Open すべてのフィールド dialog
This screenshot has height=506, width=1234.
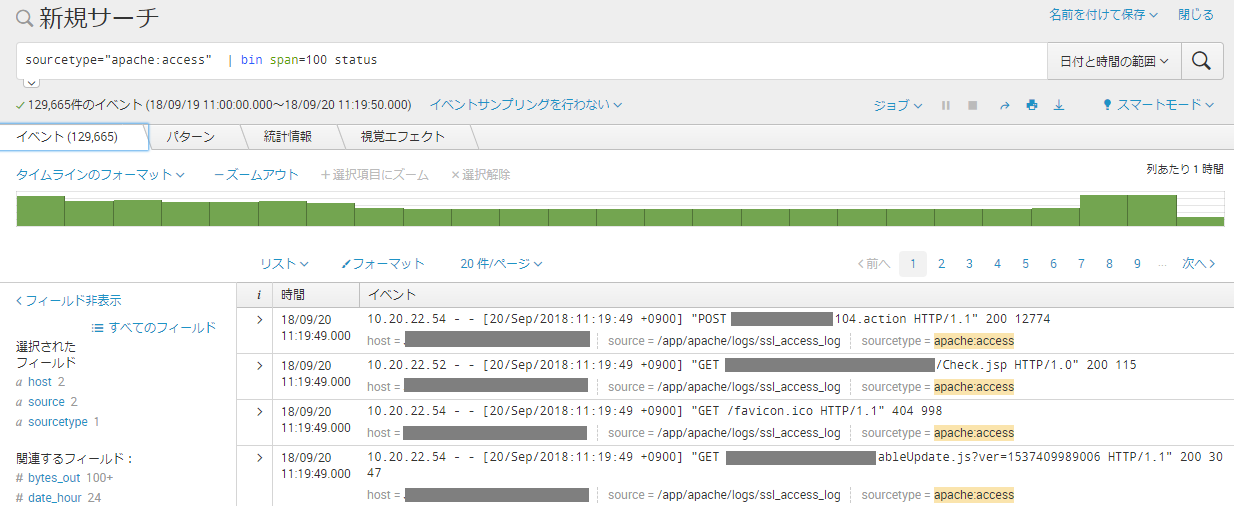click(x=154, y=327)
